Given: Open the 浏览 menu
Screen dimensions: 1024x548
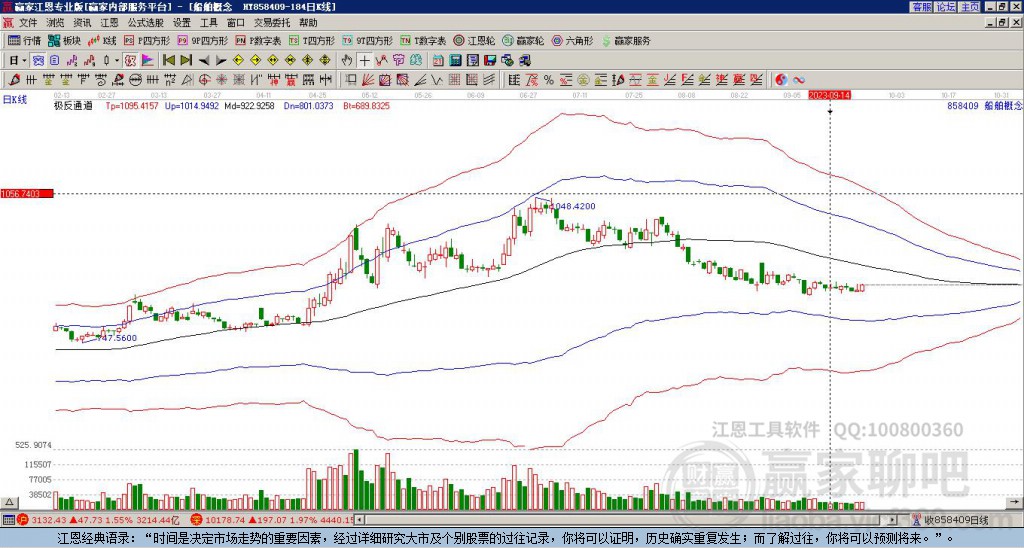Looking at the screenshot, I should click(x=56, y=23).
